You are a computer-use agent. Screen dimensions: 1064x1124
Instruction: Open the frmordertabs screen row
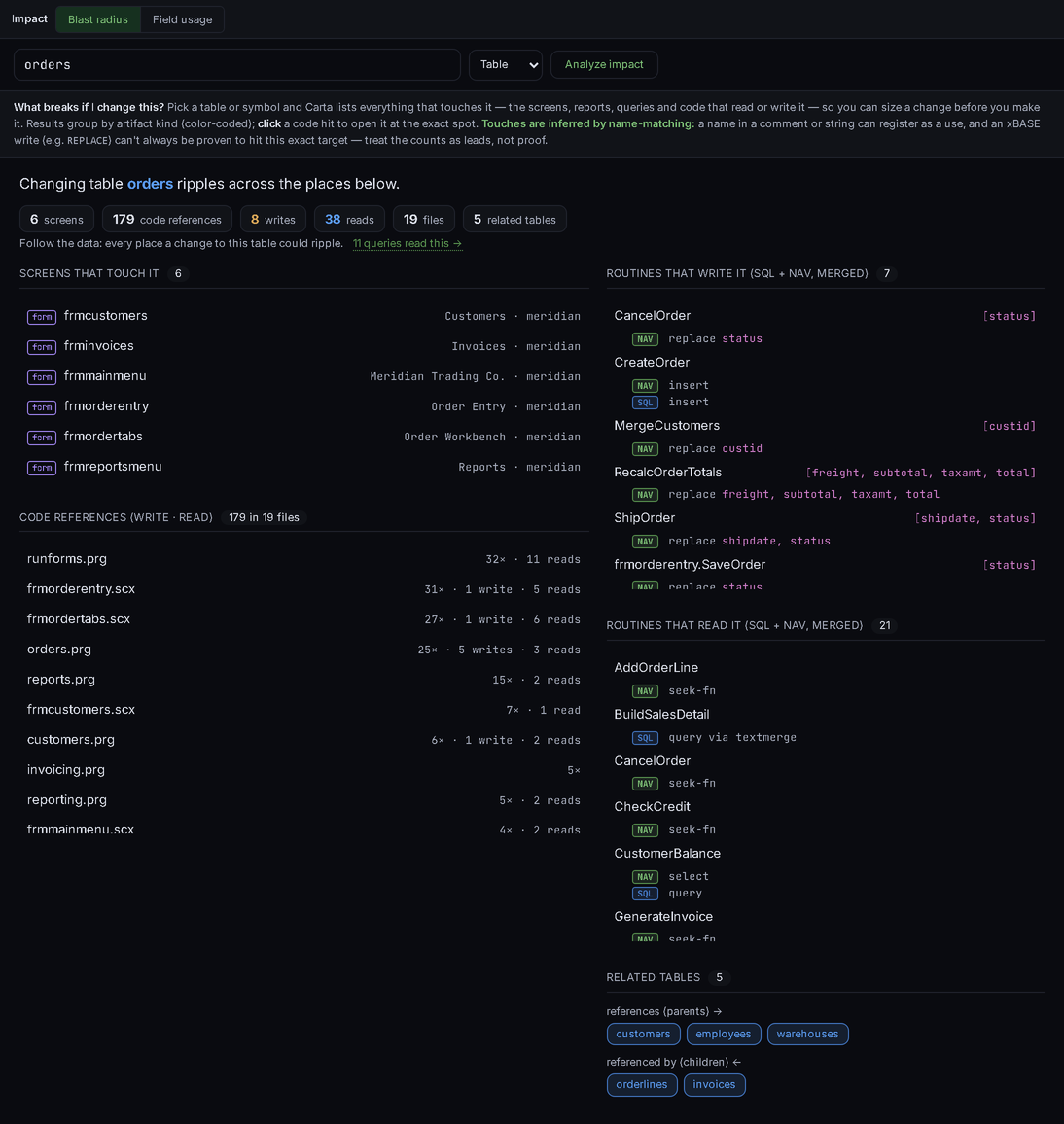point(304,437)
